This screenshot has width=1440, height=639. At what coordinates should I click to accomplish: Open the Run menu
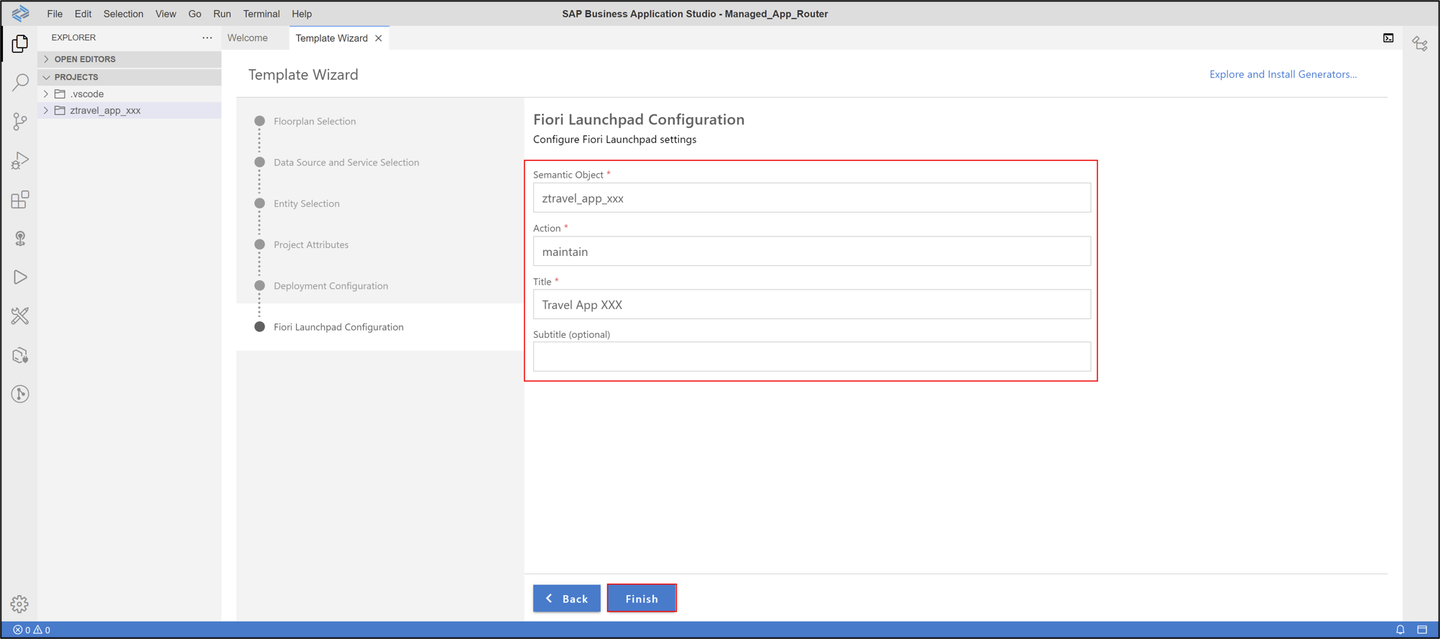coord(222,14)
